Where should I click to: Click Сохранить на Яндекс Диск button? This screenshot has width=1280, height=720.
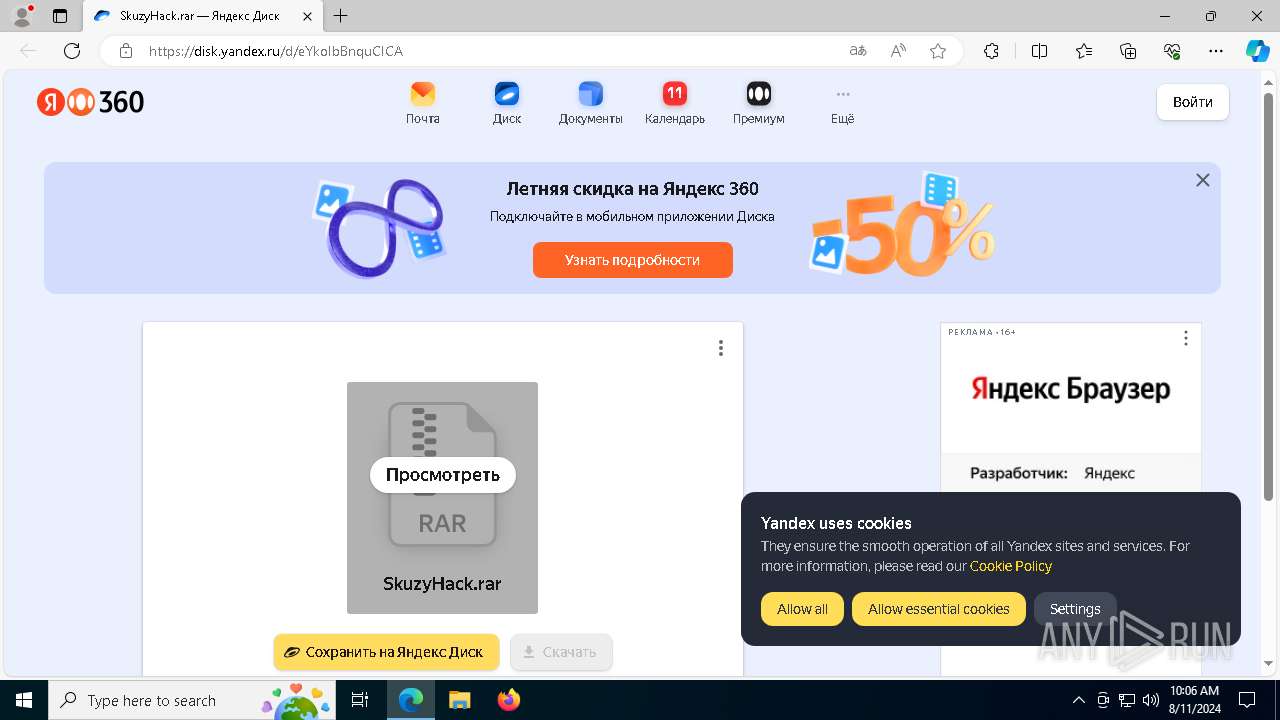[386, 652]
